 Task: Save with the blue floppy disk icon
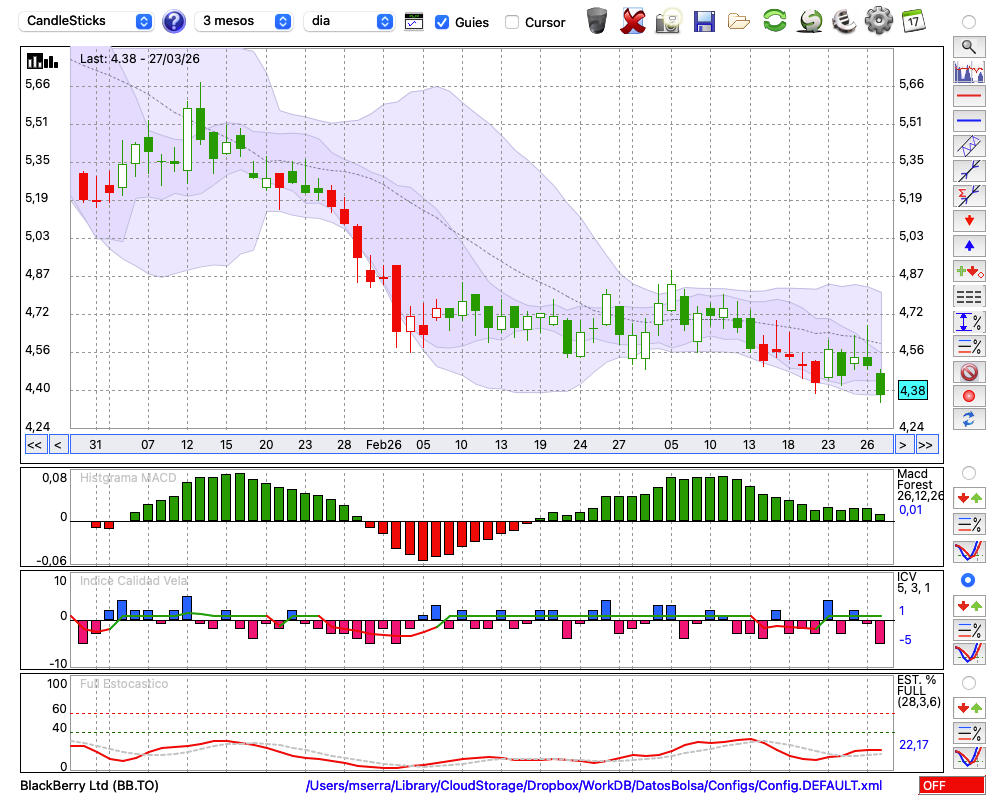point(704,22)
